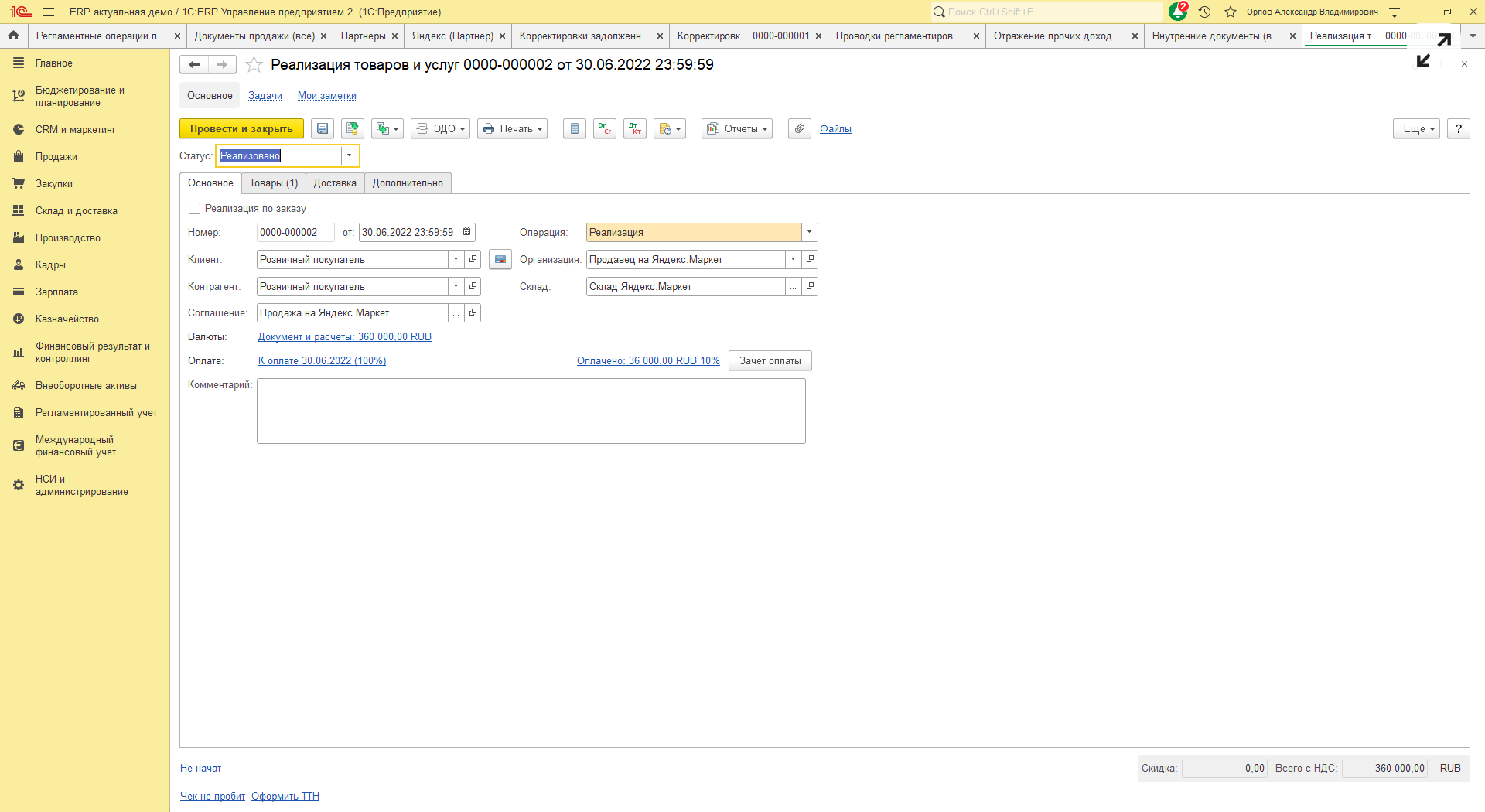
Task: Click into the Комментарий text field
Action: coord(531,411)
